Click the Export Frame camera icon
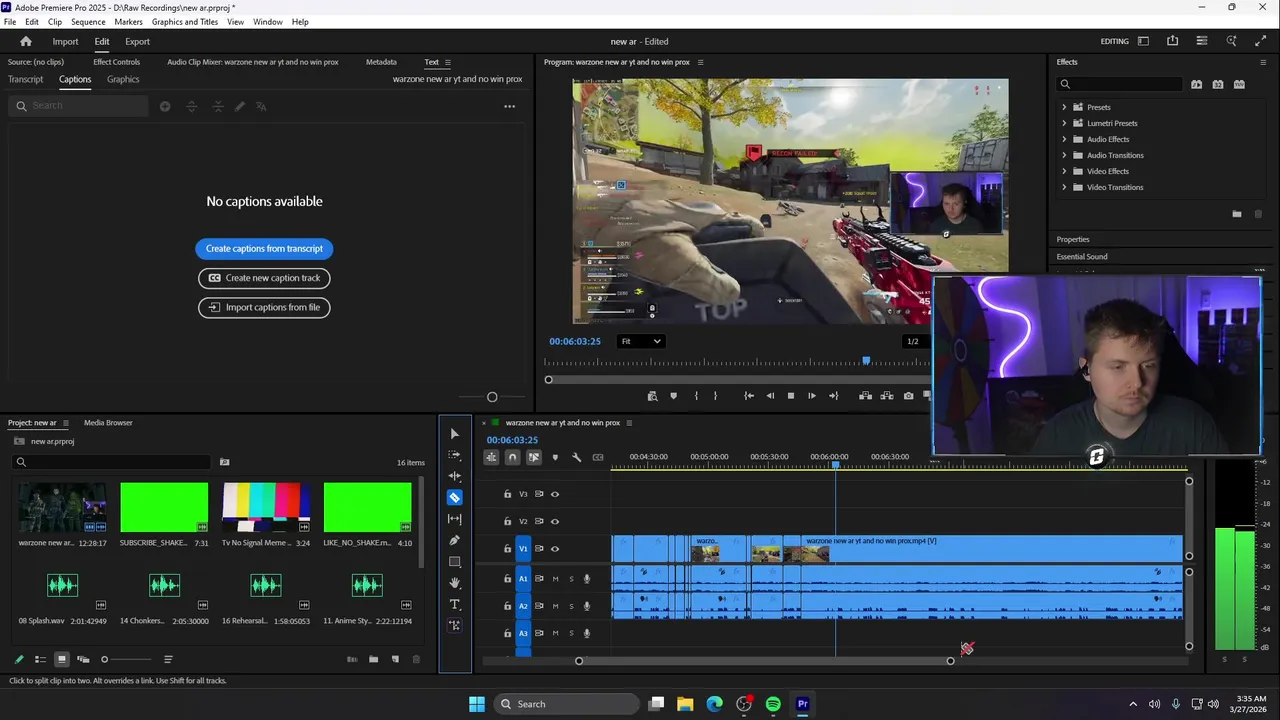This screenshot has width=1280, height=720. 908,396
